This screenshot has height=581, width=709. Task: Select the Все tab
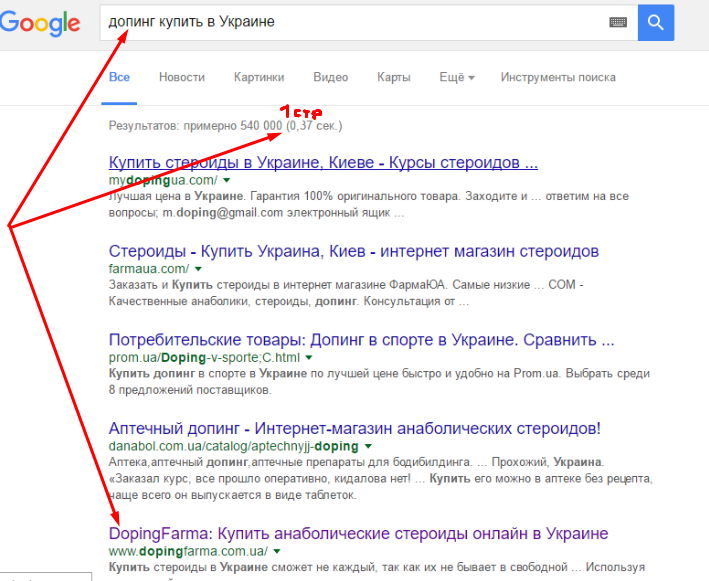(x=119, y=77)
